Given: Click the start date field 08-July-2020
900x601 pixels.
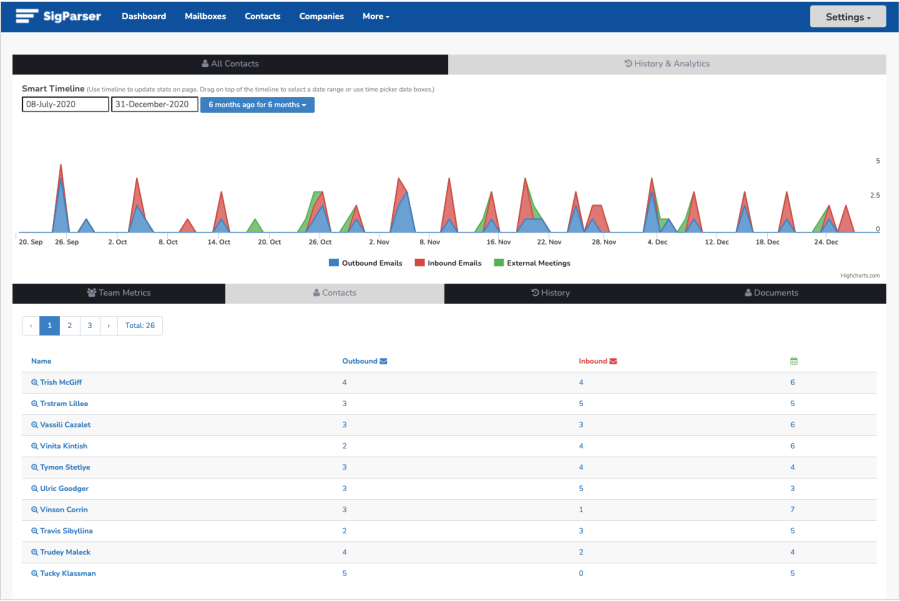Looking at the screenshot, I should 65,104.
